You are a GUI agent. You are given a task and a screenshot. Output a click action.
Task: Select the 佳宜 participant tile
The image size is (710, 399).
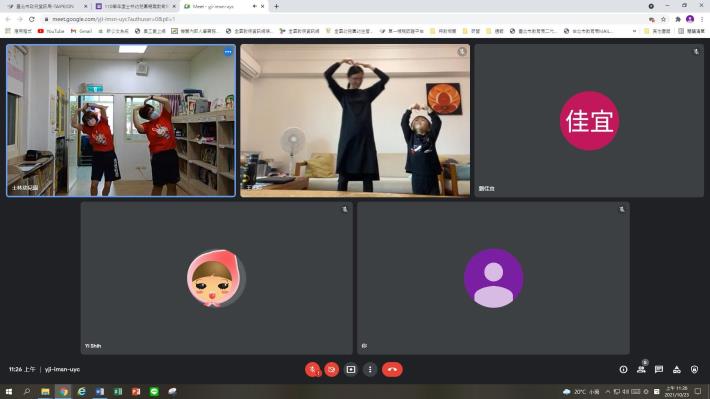pos(589,120)
